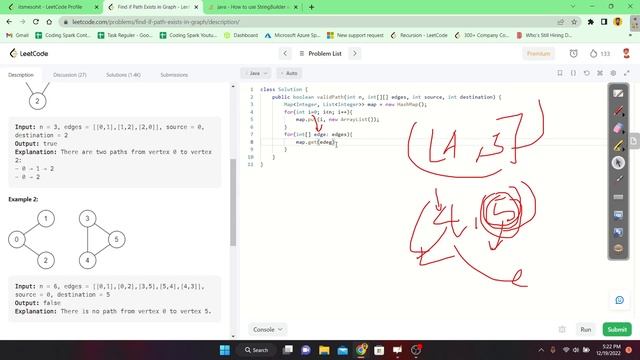Image resolution: width=640 pixels, height=360 pixels.
Task: Open Problem List
Action: pos(320,53)
